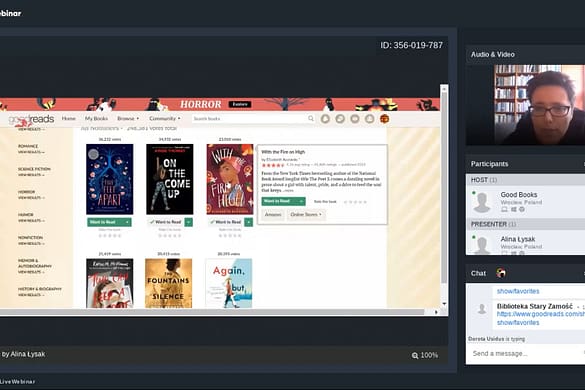
Task: Click Want to Read in book popup
Action: click(x=279, y=201)
